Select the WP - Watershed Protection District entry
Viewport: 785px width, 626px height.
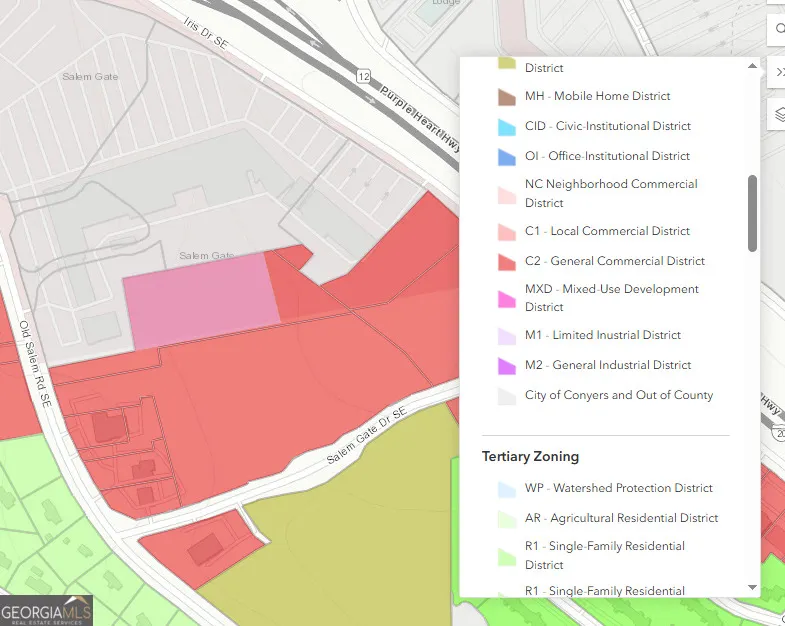618,488
